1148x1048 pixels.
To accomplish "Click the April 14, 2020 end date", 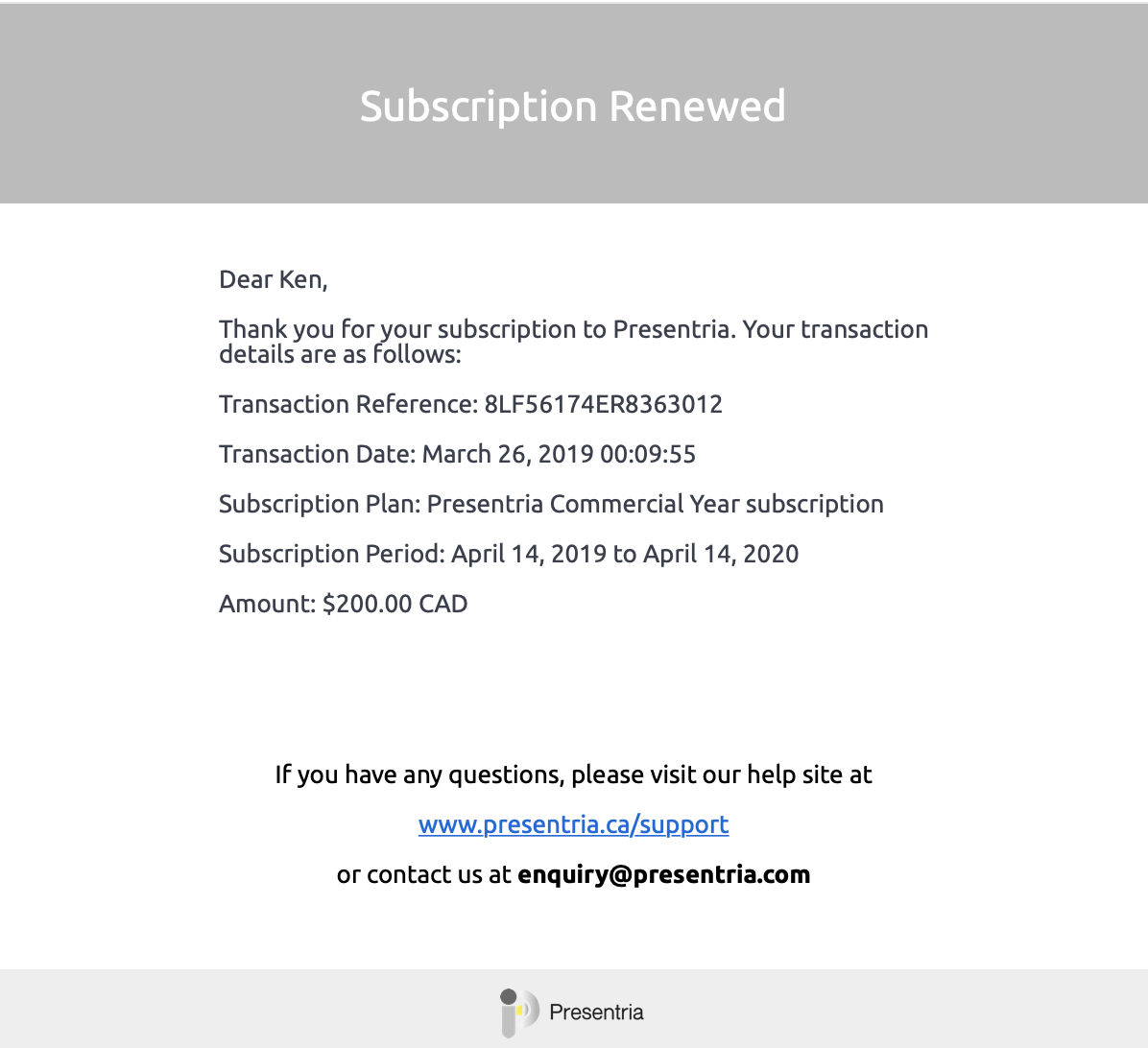I will [721, 554].
